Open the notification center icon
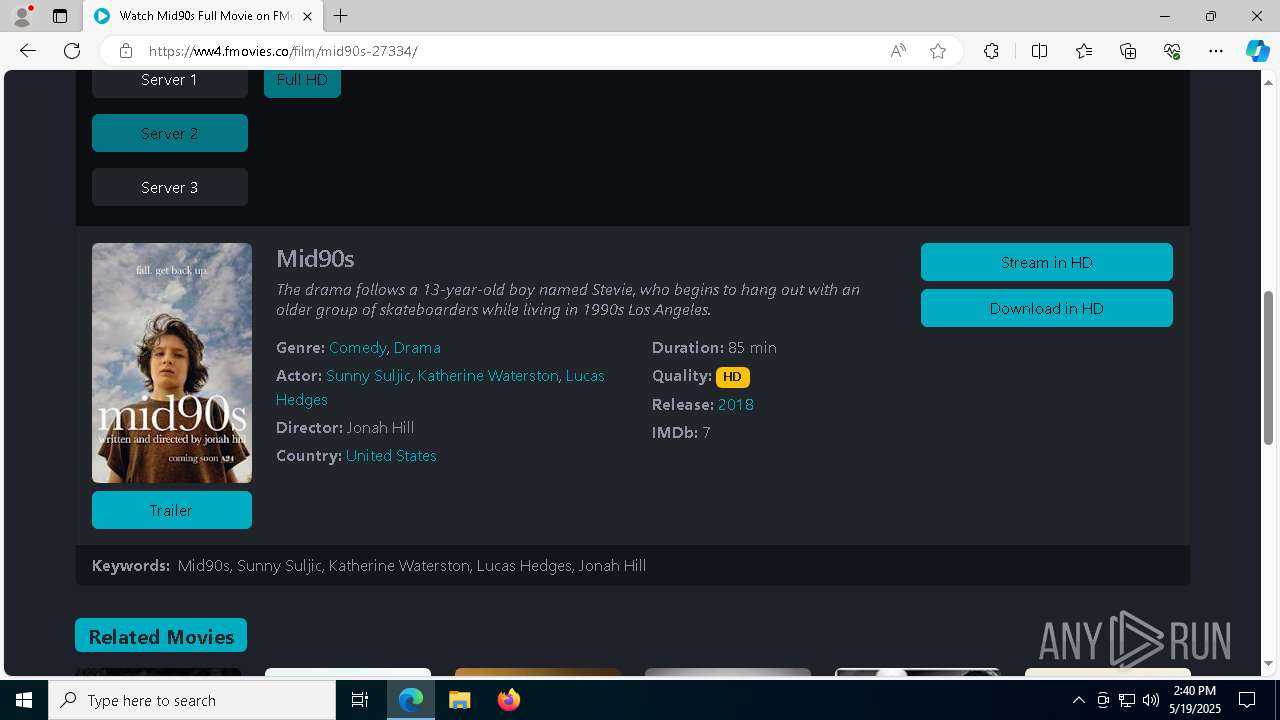 coord(1247,700)
